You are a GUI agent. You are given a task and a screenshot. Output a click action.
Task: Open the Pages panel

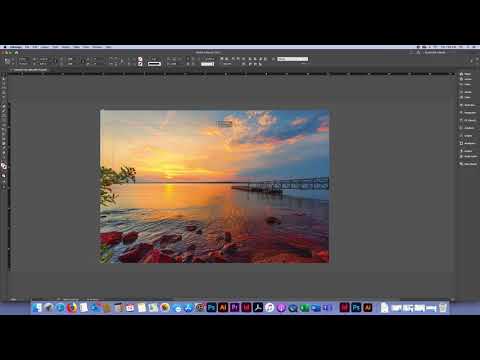pyautogui.click(x=466, y=74)
